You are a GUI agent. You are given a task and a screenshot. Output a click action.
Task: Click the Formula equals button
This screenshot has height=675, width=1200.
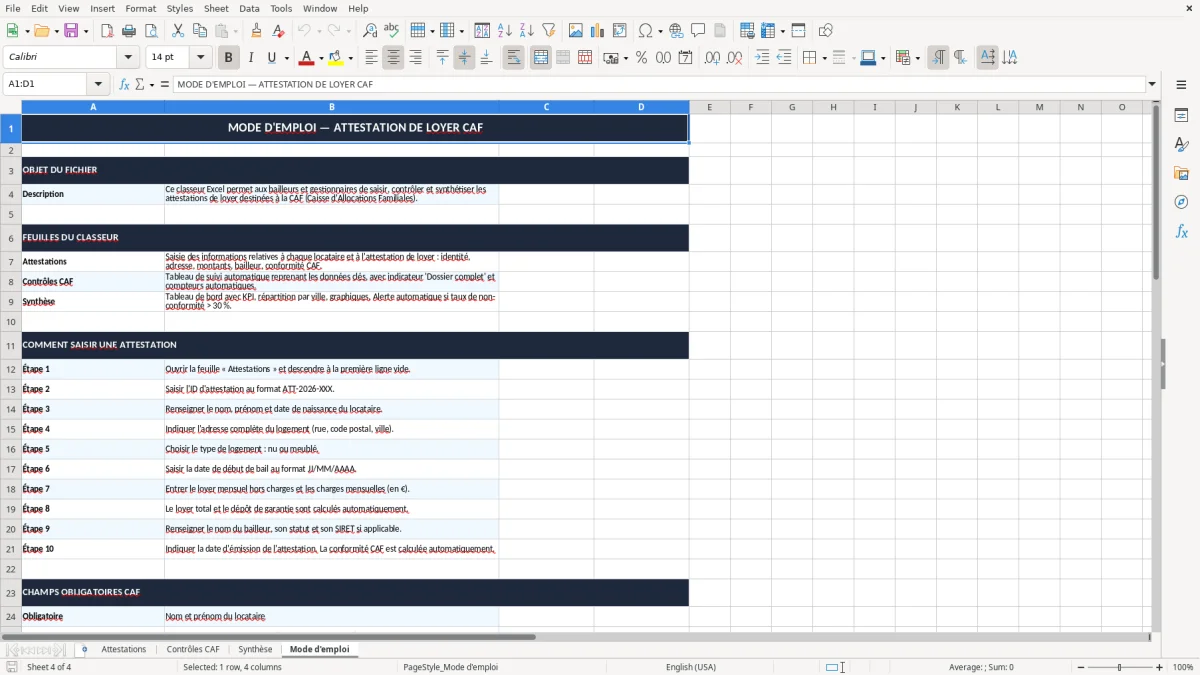click(165, 85)
